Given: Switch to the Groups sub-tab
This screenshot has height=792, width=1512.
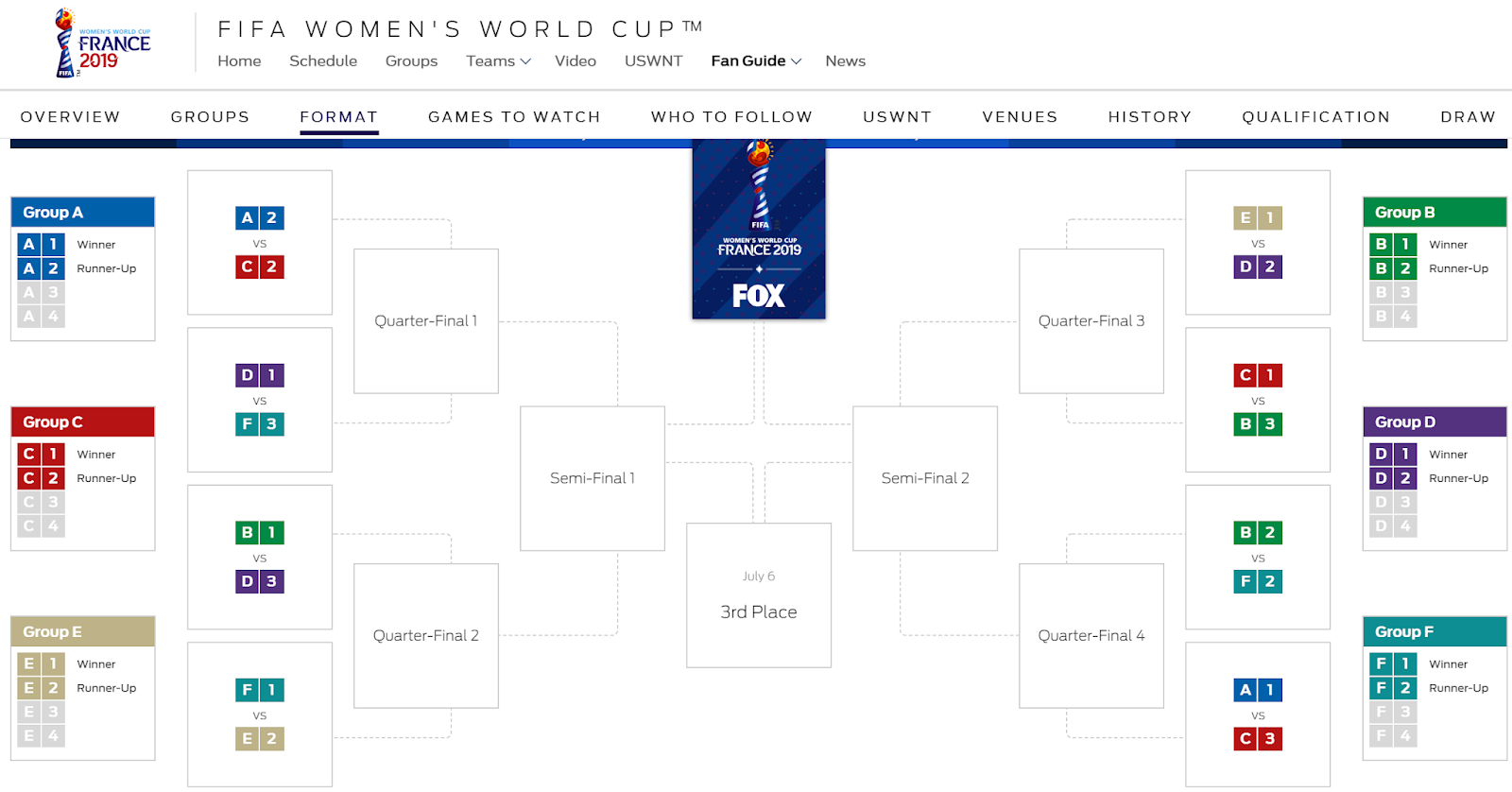Looking at the screenshot, I should click(x=210, y=117).
